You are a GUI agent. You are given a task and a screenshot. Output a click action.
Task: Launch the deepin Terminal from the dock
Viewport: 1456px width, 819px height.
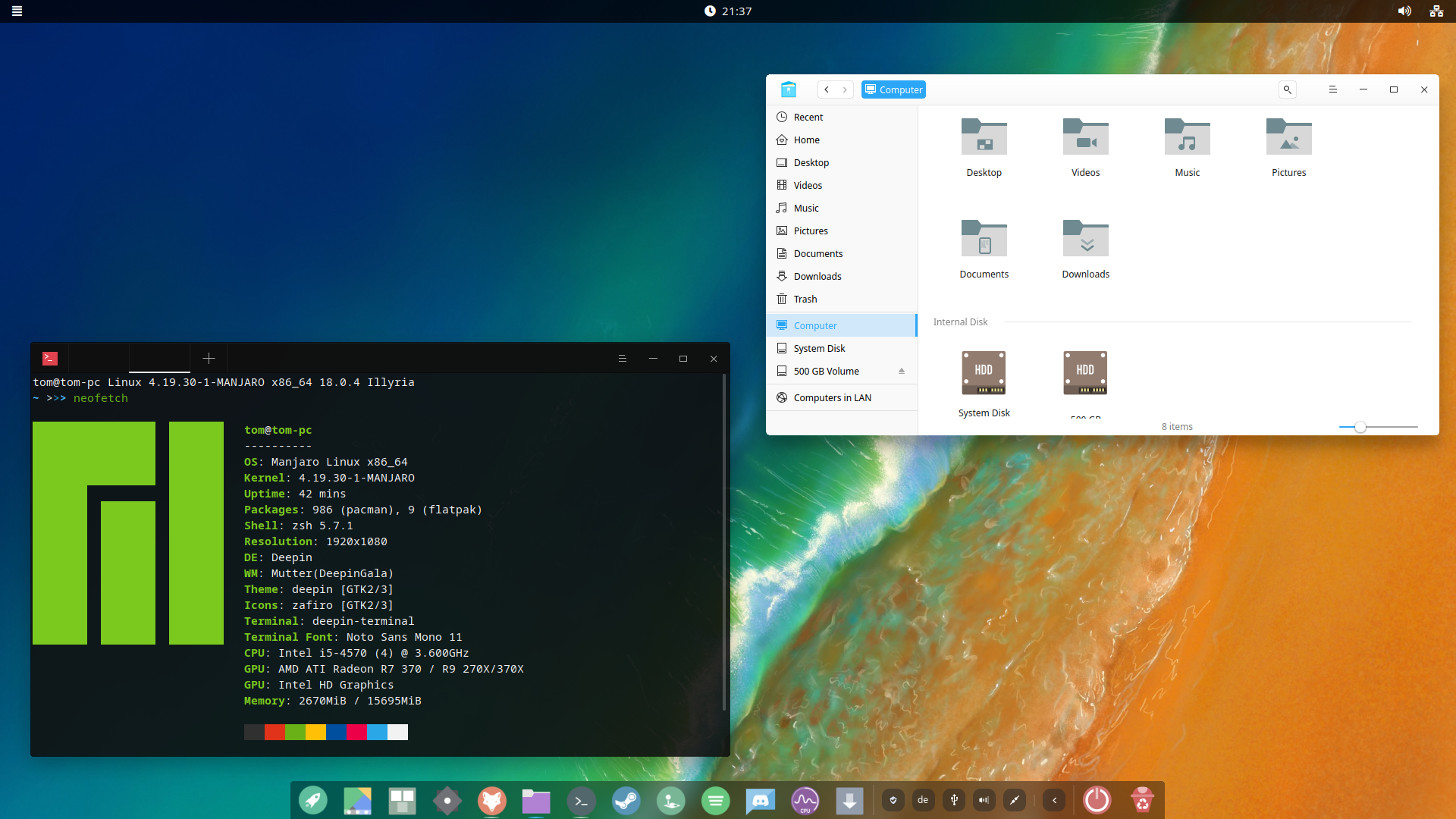coord(581,800)
